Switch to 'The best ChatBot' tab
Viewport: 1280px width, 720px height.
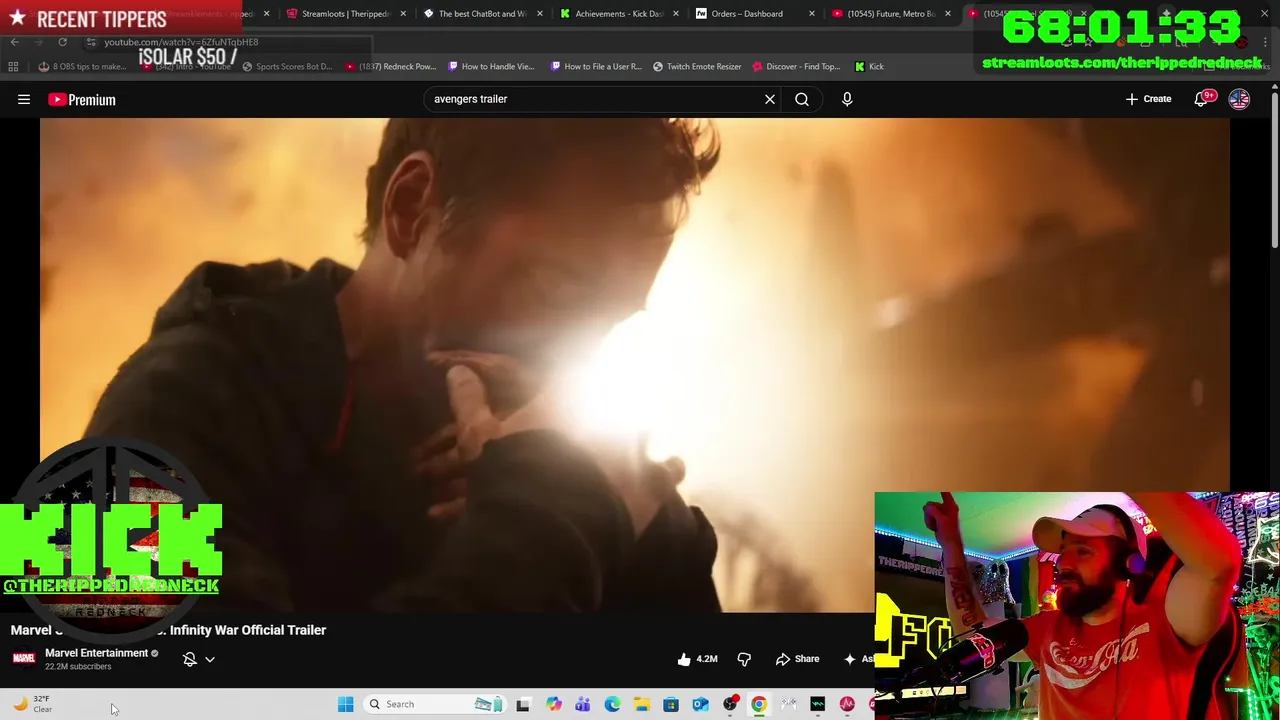tap(480, 14)
